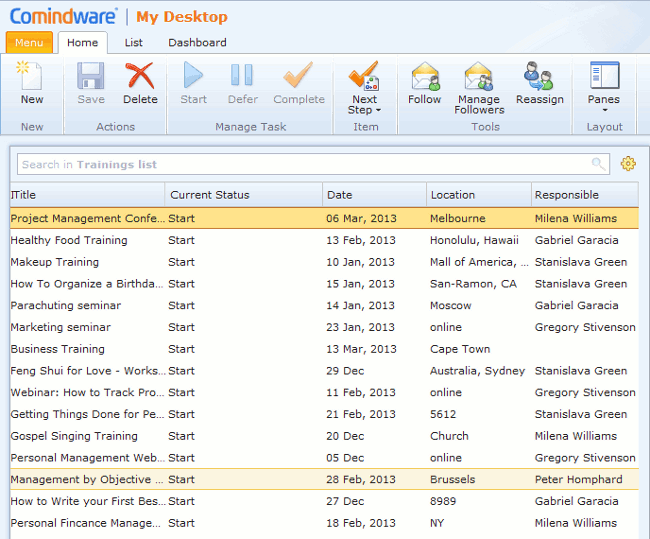This screenshot has height=539, width=650.
Task: Switch to the Dashboard tab
Action: [x=197, y=42]
